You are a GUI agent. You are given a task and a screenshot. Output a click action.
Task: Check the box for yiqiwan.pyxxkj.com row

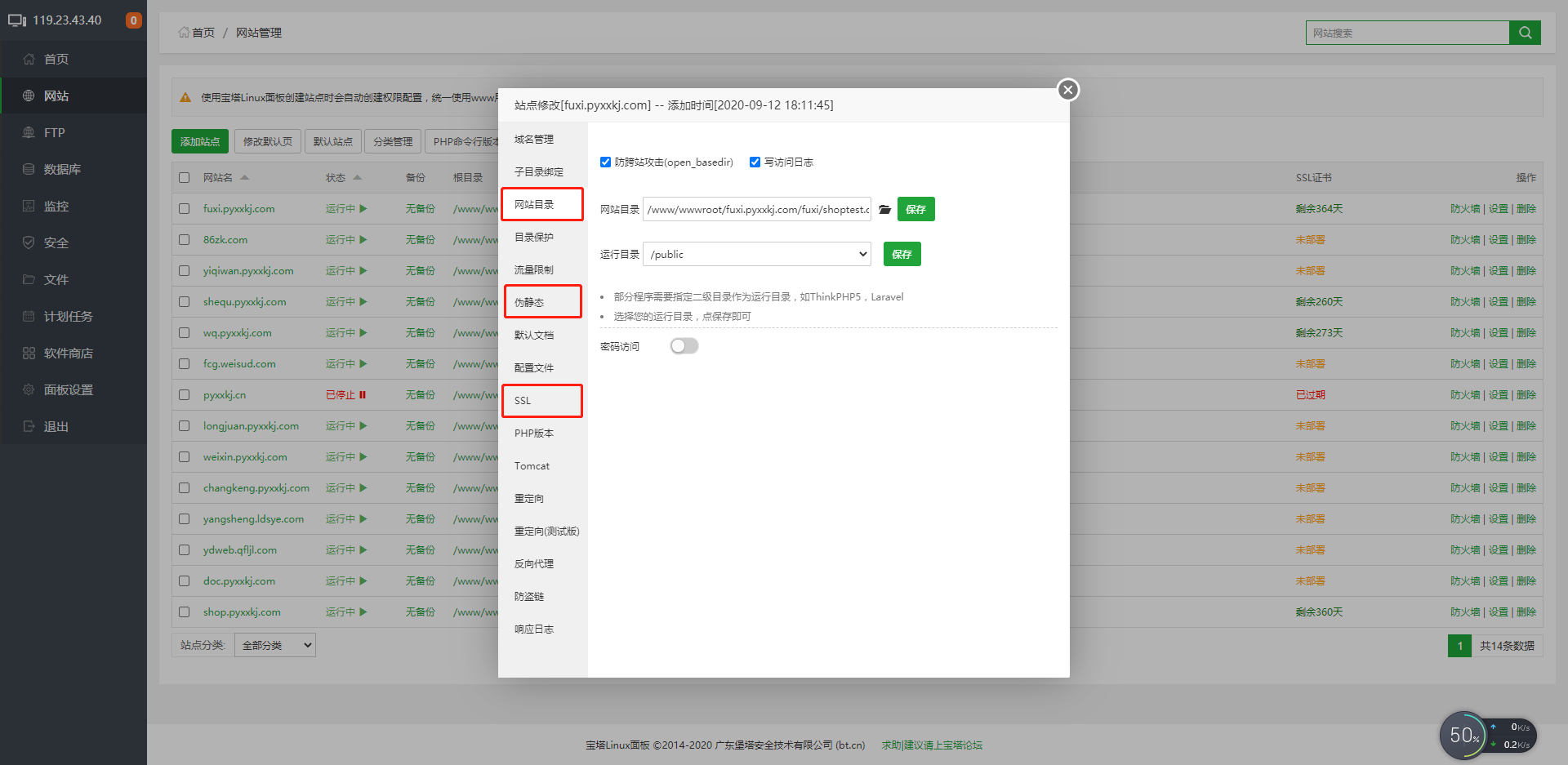tap(185, 271)
